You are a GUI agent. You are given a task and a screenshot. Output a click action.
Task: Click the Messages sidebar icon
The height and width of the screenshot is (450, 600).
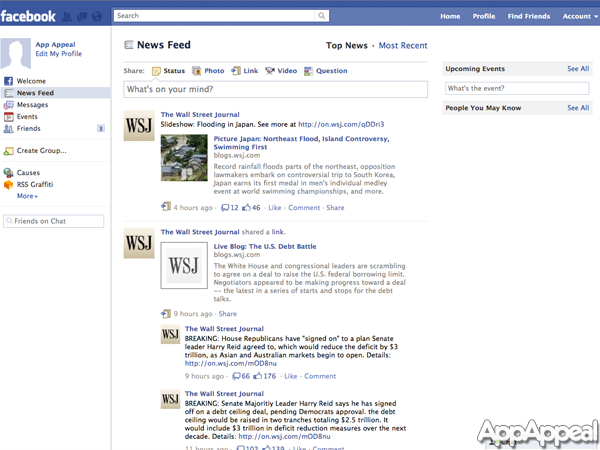point(8,105)
